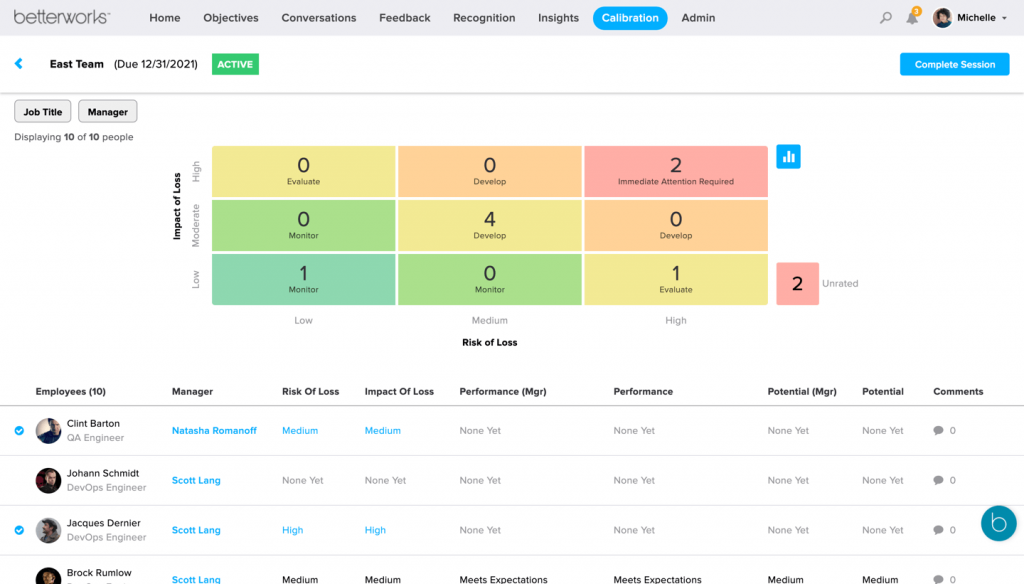Switch to the Insights tab

tap(558, 18)
